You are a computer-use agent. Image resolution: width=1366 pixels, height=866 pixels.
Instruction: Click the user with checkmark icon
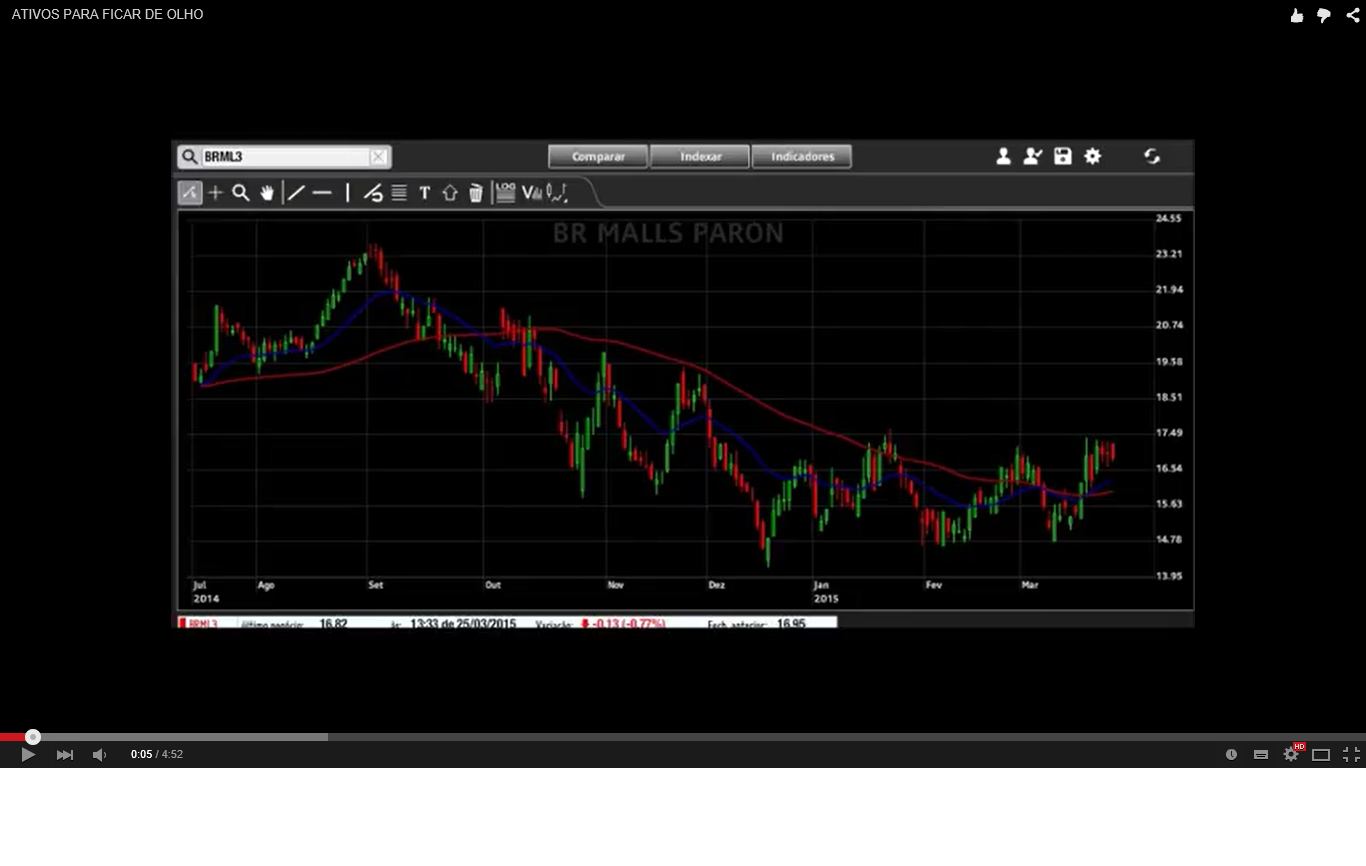point(1033,156)
